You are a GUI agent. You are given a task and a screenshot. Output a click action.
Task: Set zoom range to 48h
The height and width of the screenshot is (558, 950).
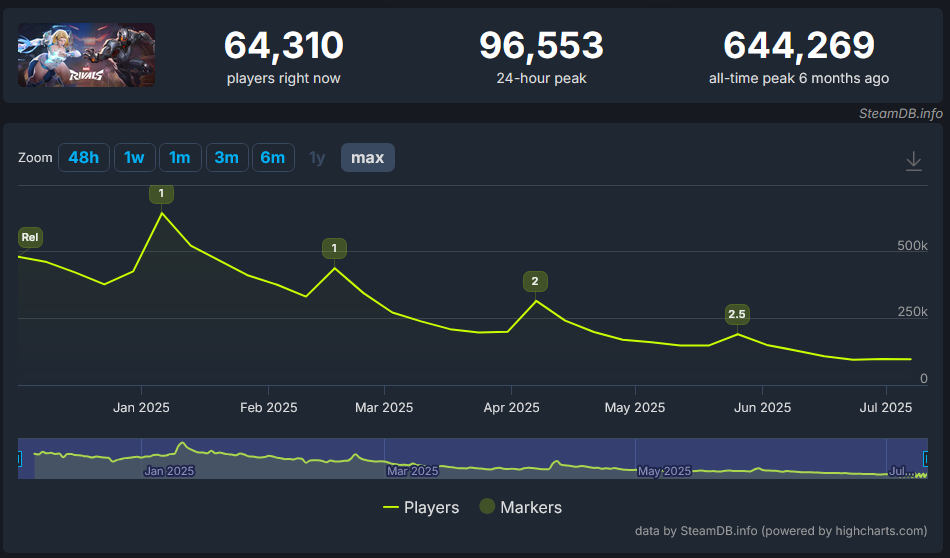pyautogui.click(x=84, y=158)
